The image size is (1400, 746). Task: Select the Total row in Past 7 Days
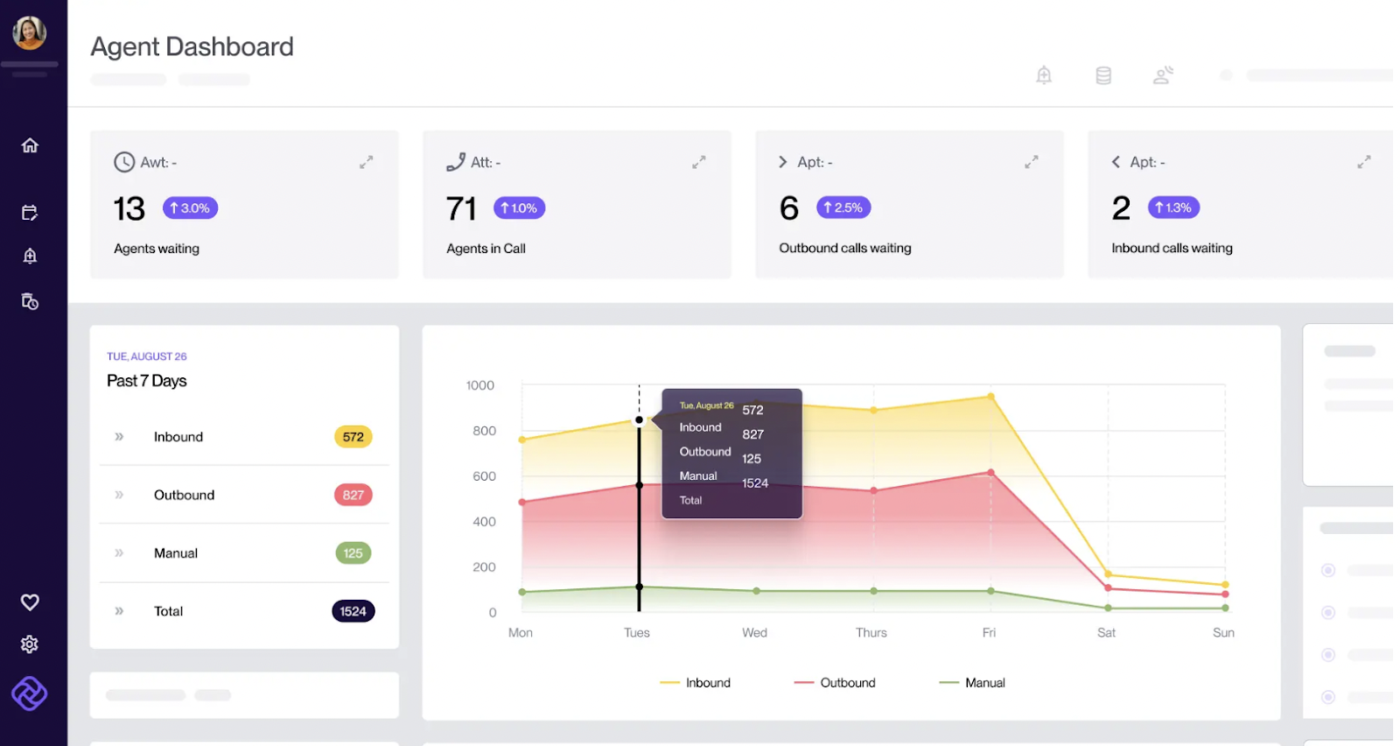244,611
